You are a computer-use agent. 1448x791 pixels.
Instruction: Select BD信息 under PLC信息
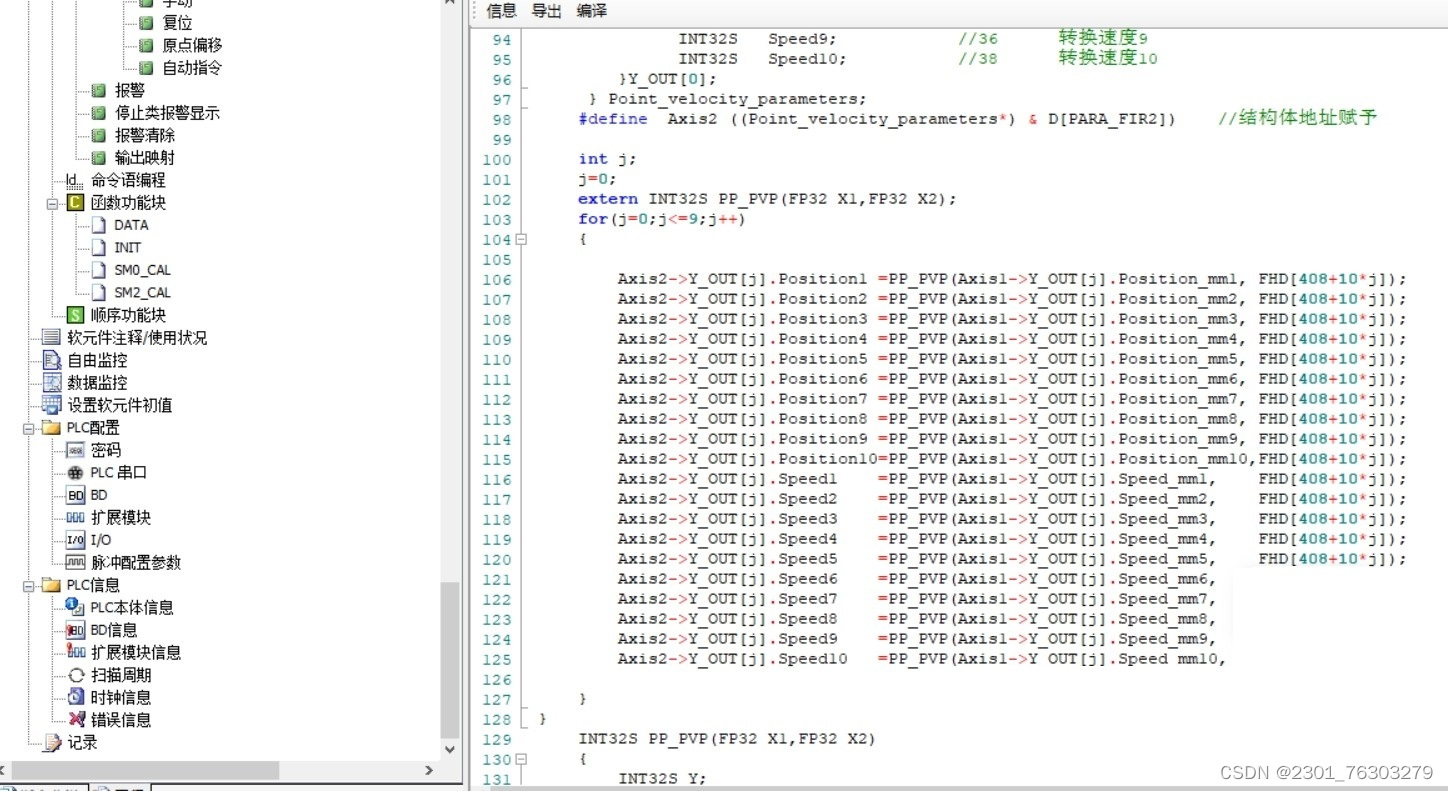[x=113, y=630]
